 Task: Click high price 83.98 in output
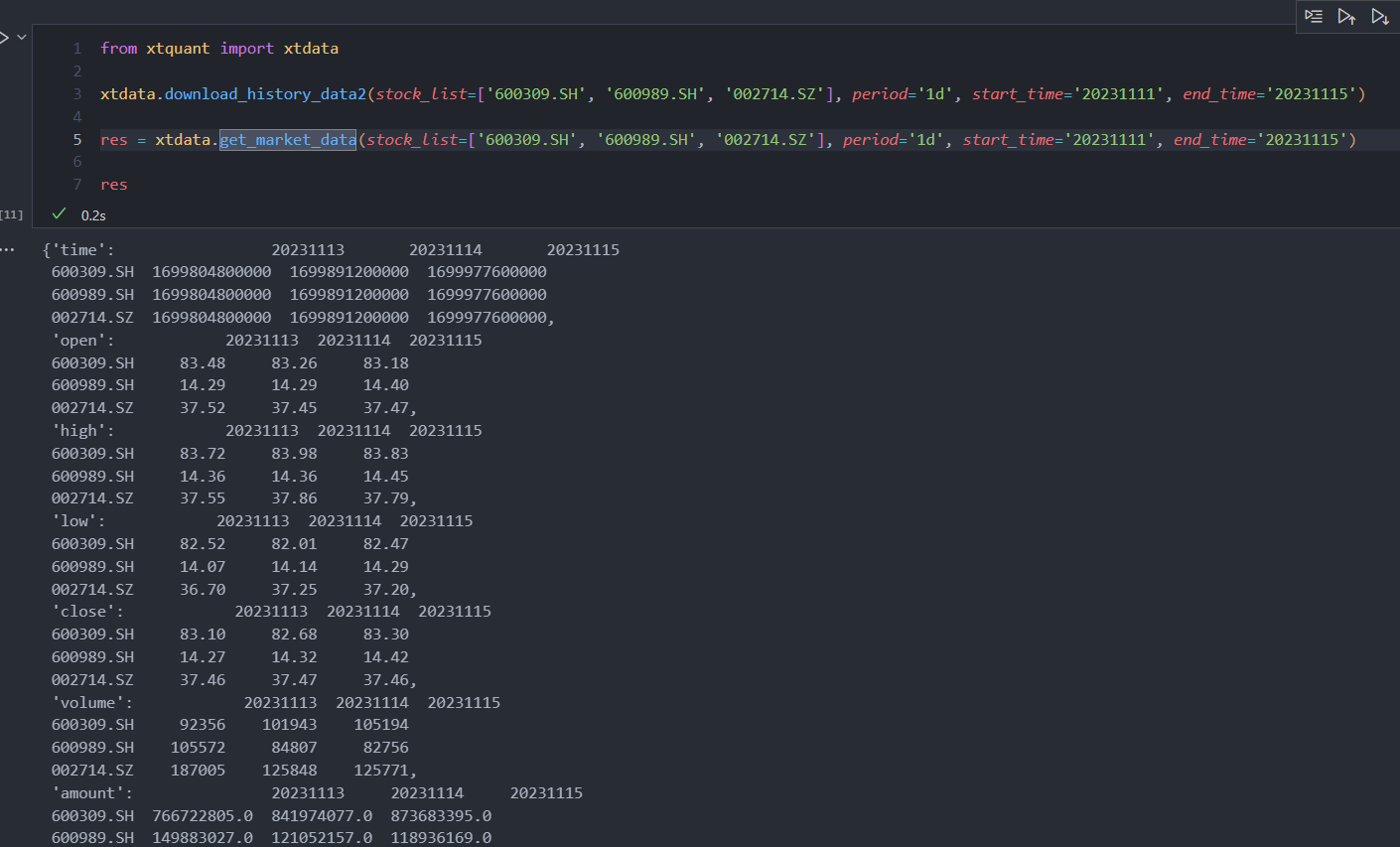[x=294, y=454]
